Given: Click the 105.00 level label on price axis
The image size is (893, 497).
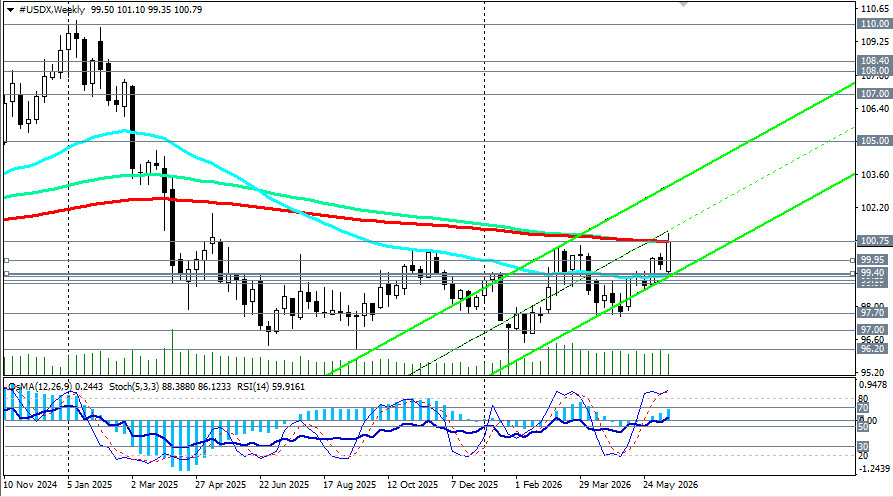Looking at the screenshot, I should click(874, 141).
